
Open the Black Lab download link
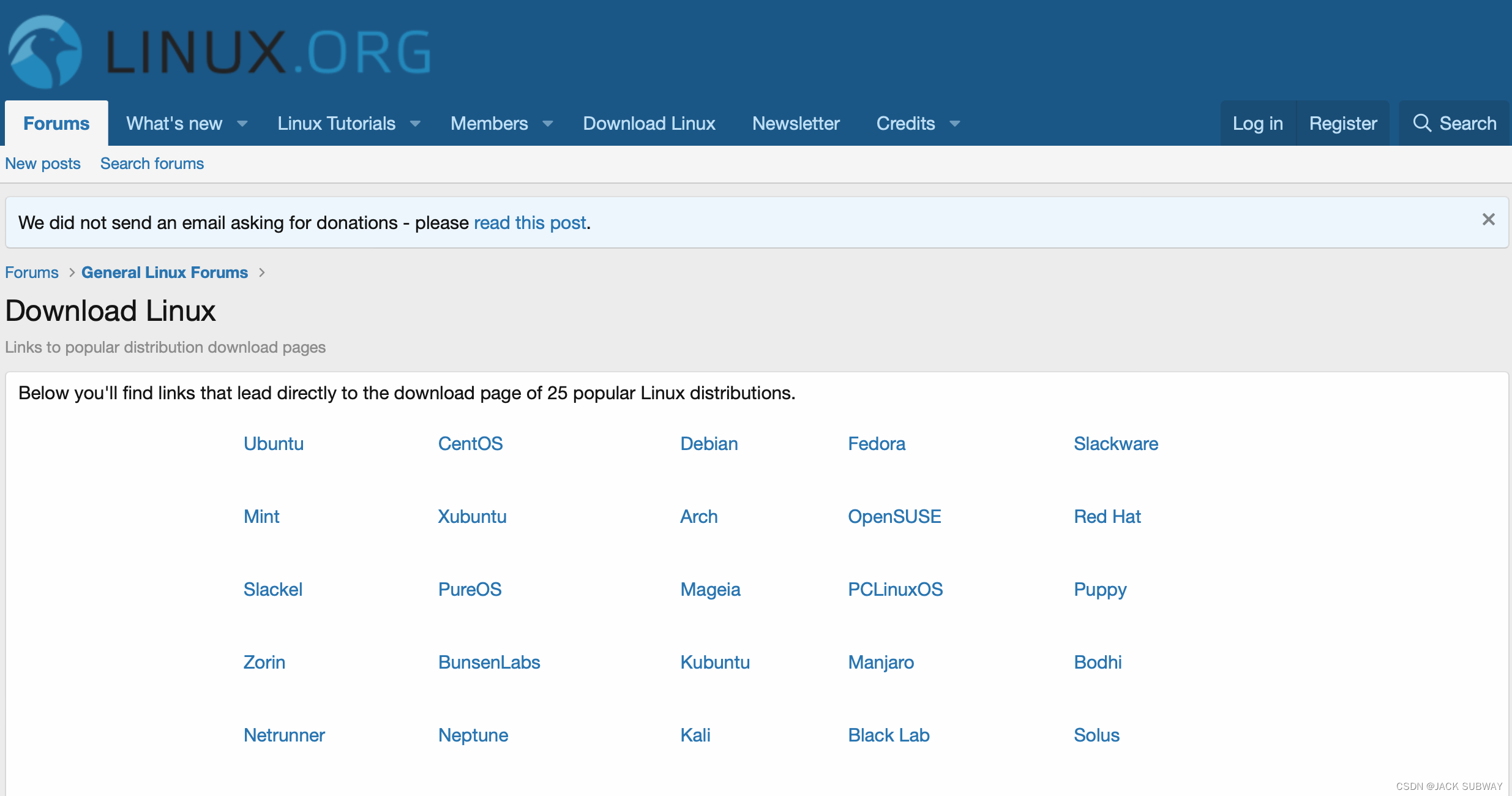pos(889,735)
